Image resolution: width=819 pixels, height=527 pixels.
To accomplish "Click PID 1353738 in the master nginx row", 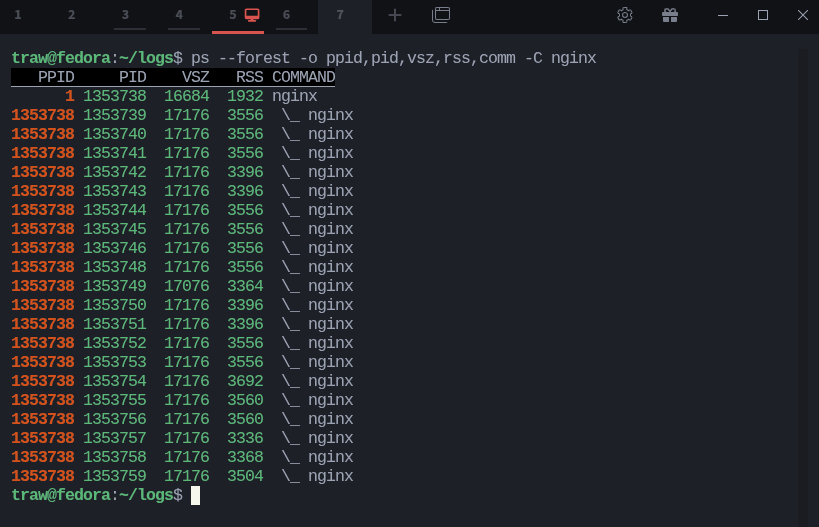I will pyautogui.click(x=115, y=96).
